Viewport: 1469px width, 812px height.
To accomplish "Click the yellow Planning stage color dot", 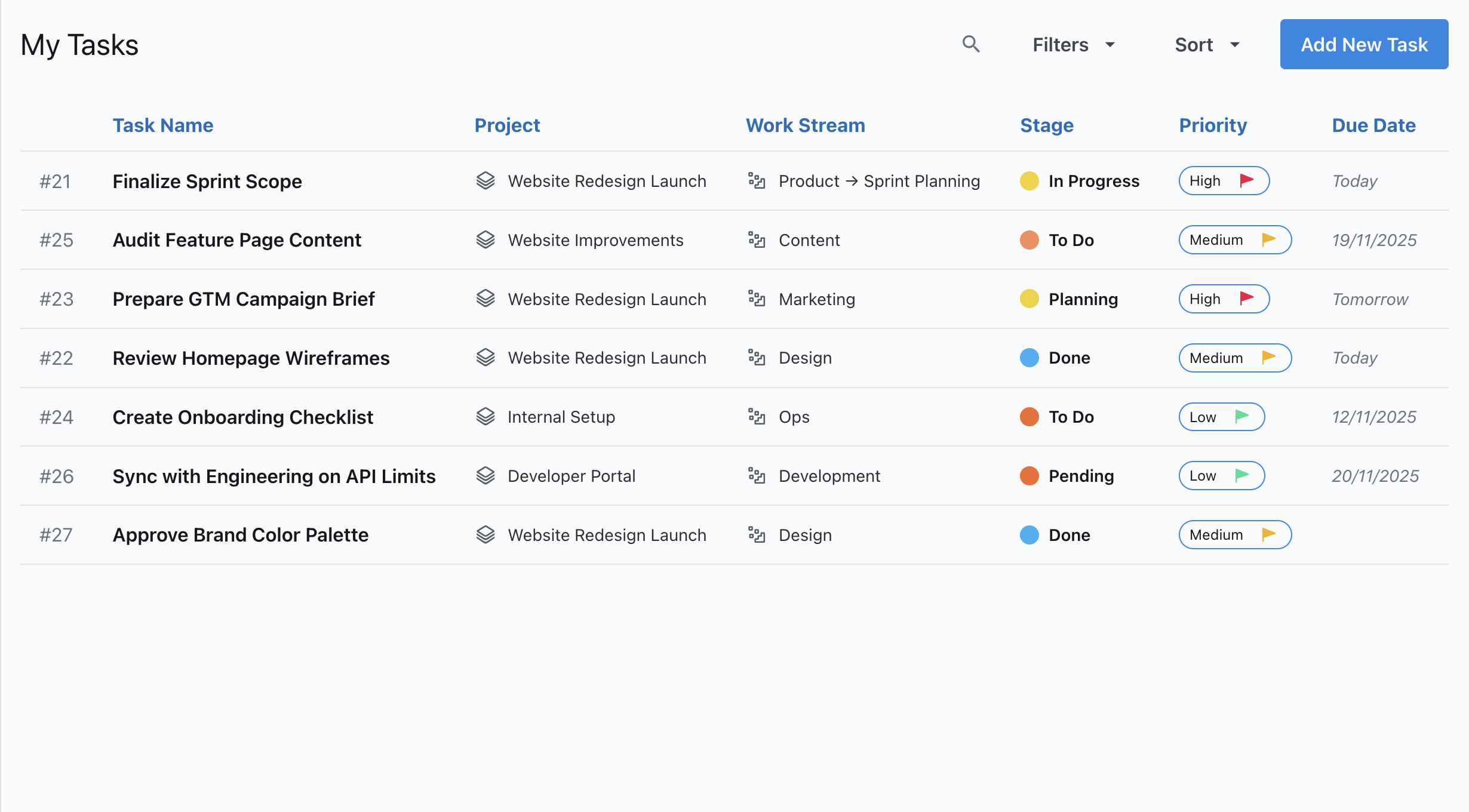I will pyautogui.click(x=1029, y=299).
